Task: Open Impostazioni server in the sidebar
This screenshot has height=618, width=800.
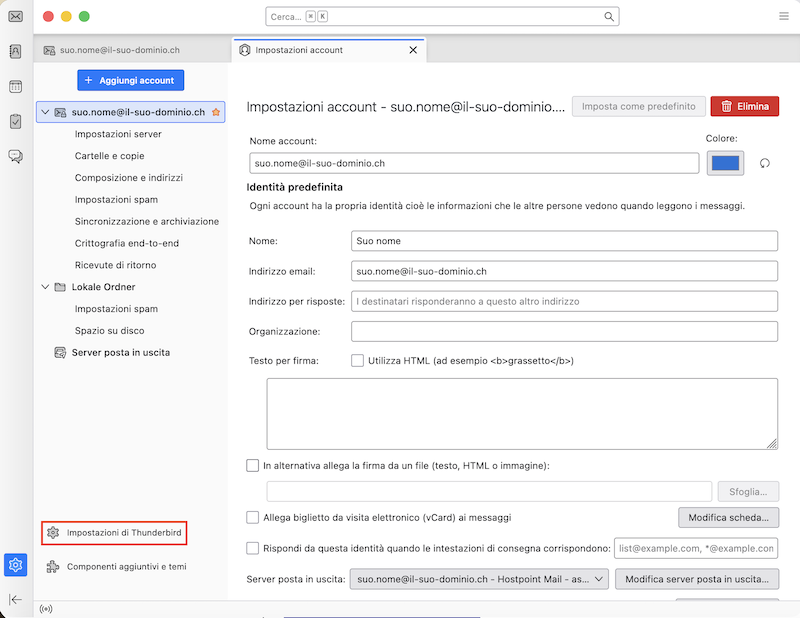Action: (118, 134)
